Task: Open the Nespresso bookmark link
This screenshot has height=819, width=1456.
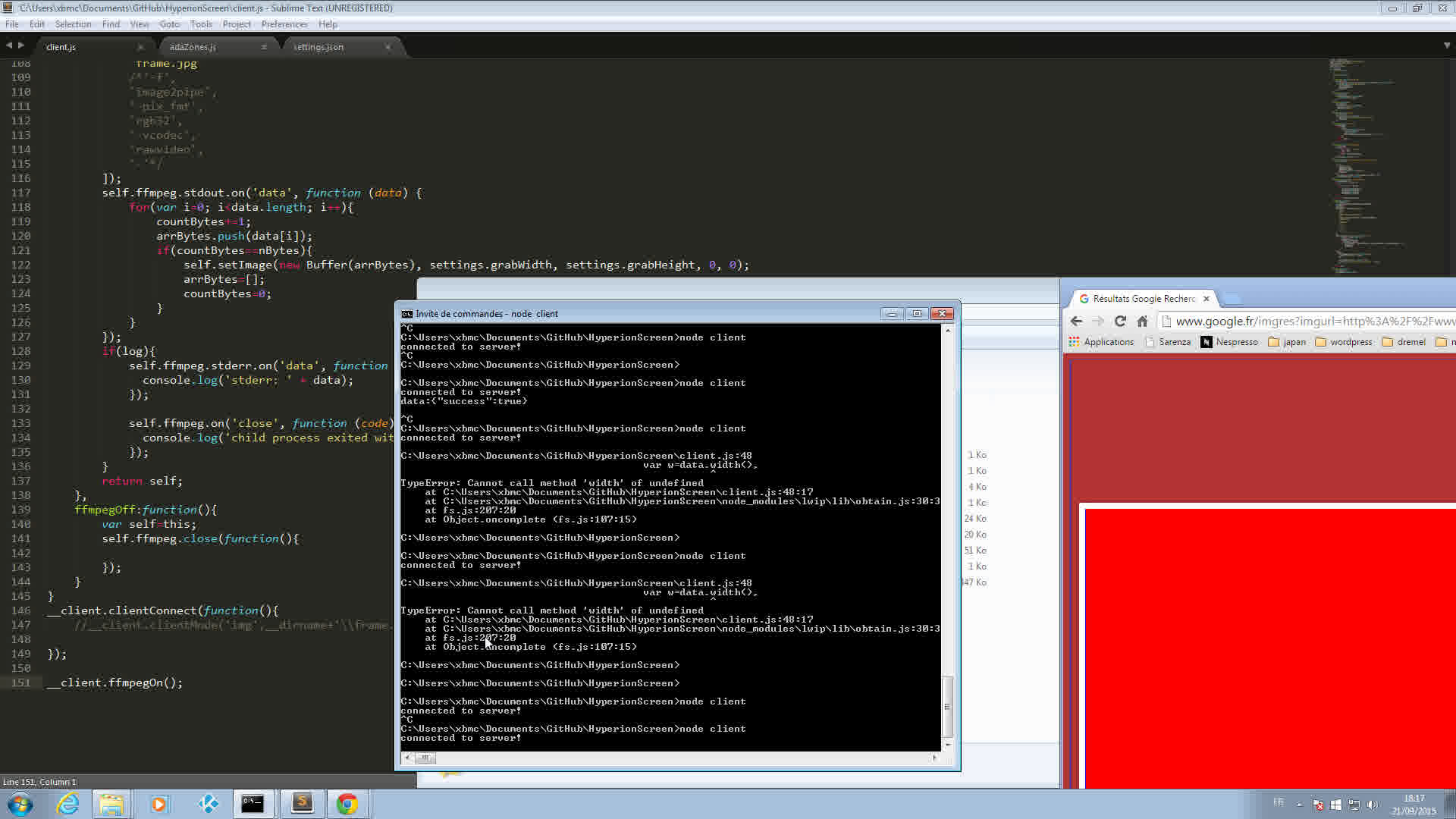Action: pos(1229,342)
